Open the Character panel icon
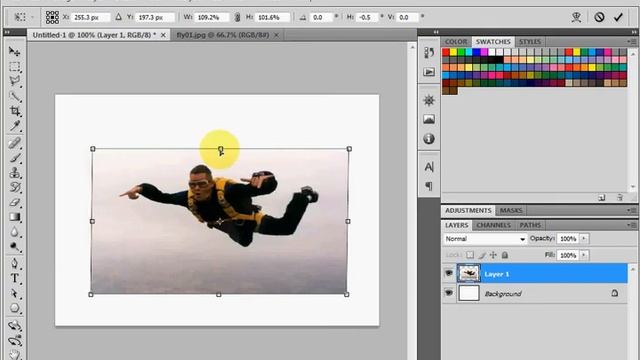The width and height of the screenshot is (640, 360). 429,167
